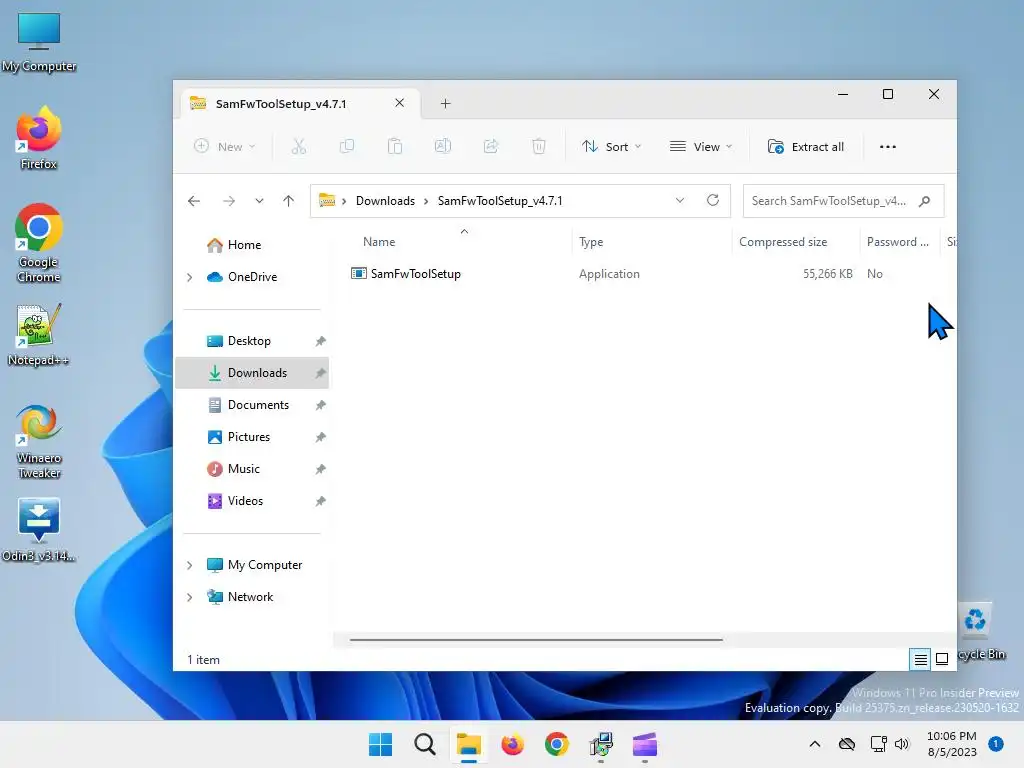
Task: Sort by Compressed size column header
Action: point(783,242)
